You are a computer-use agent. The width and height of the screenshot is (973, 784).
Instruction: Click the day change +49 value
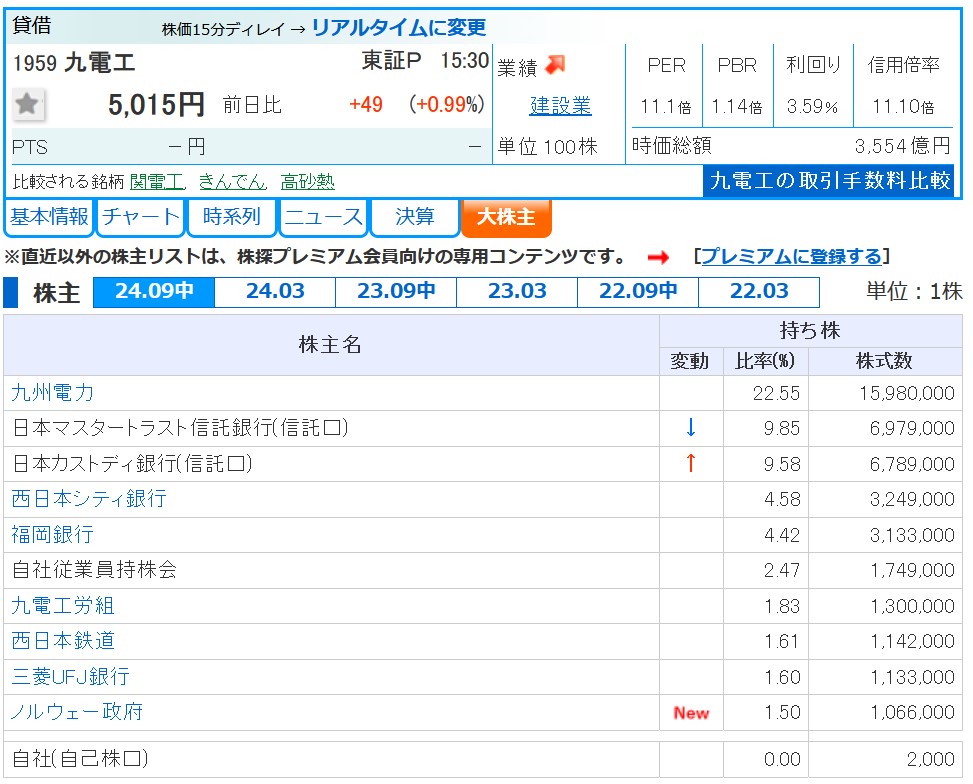click(x=366, y=104)
